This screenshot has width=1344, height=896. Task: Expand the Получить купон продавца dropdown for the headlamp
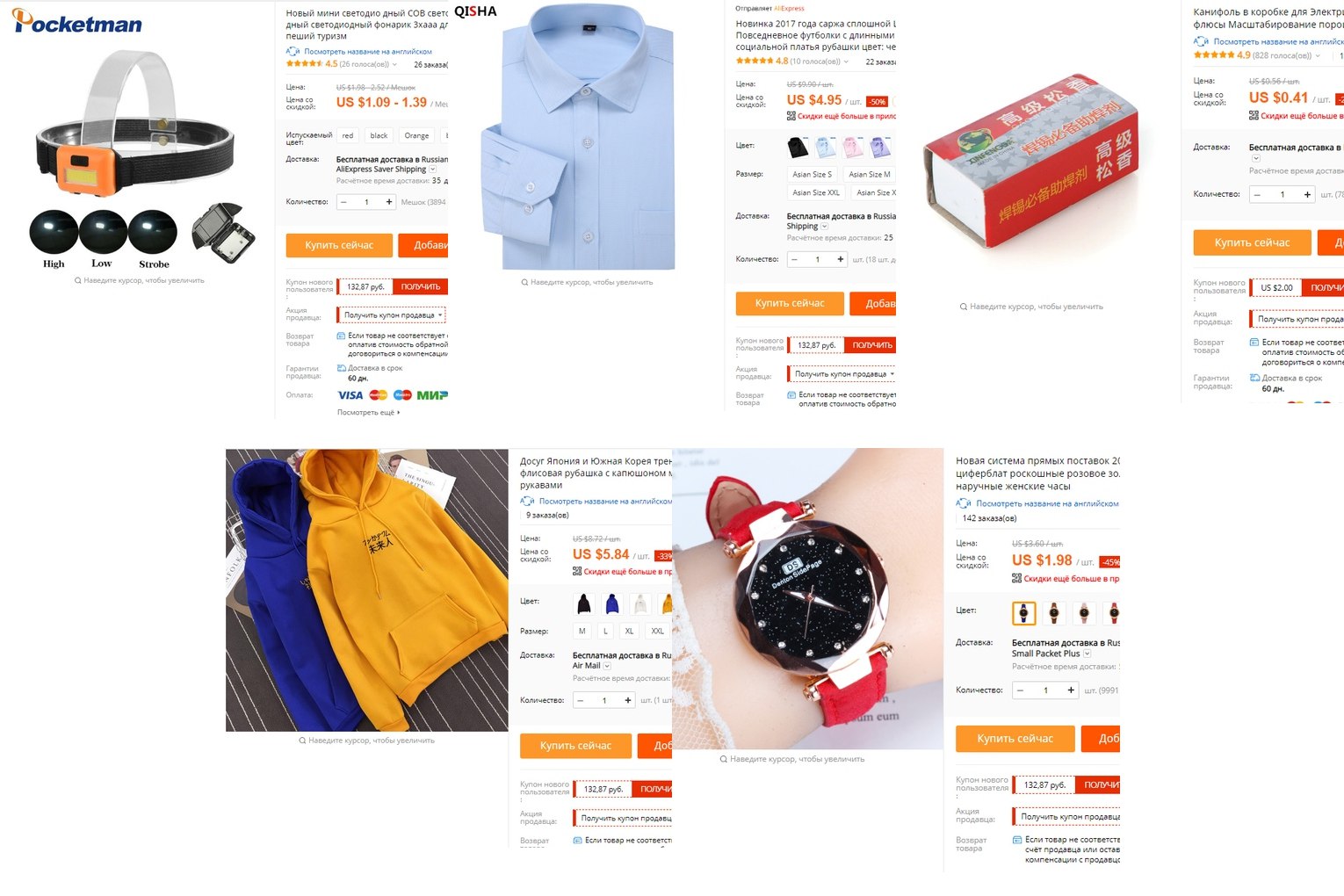pyautogui.click(x=393, y=315)
